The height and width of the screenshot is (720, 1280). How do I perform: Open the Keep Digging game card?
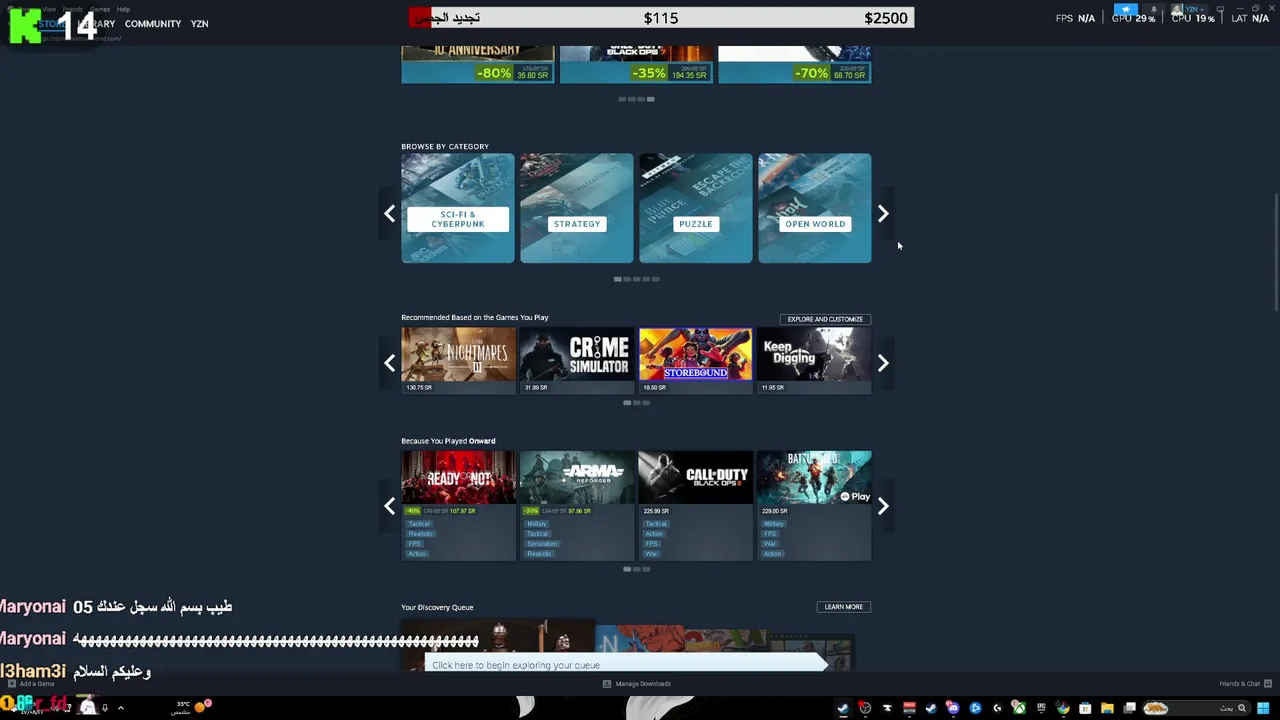tap(814, 360)
